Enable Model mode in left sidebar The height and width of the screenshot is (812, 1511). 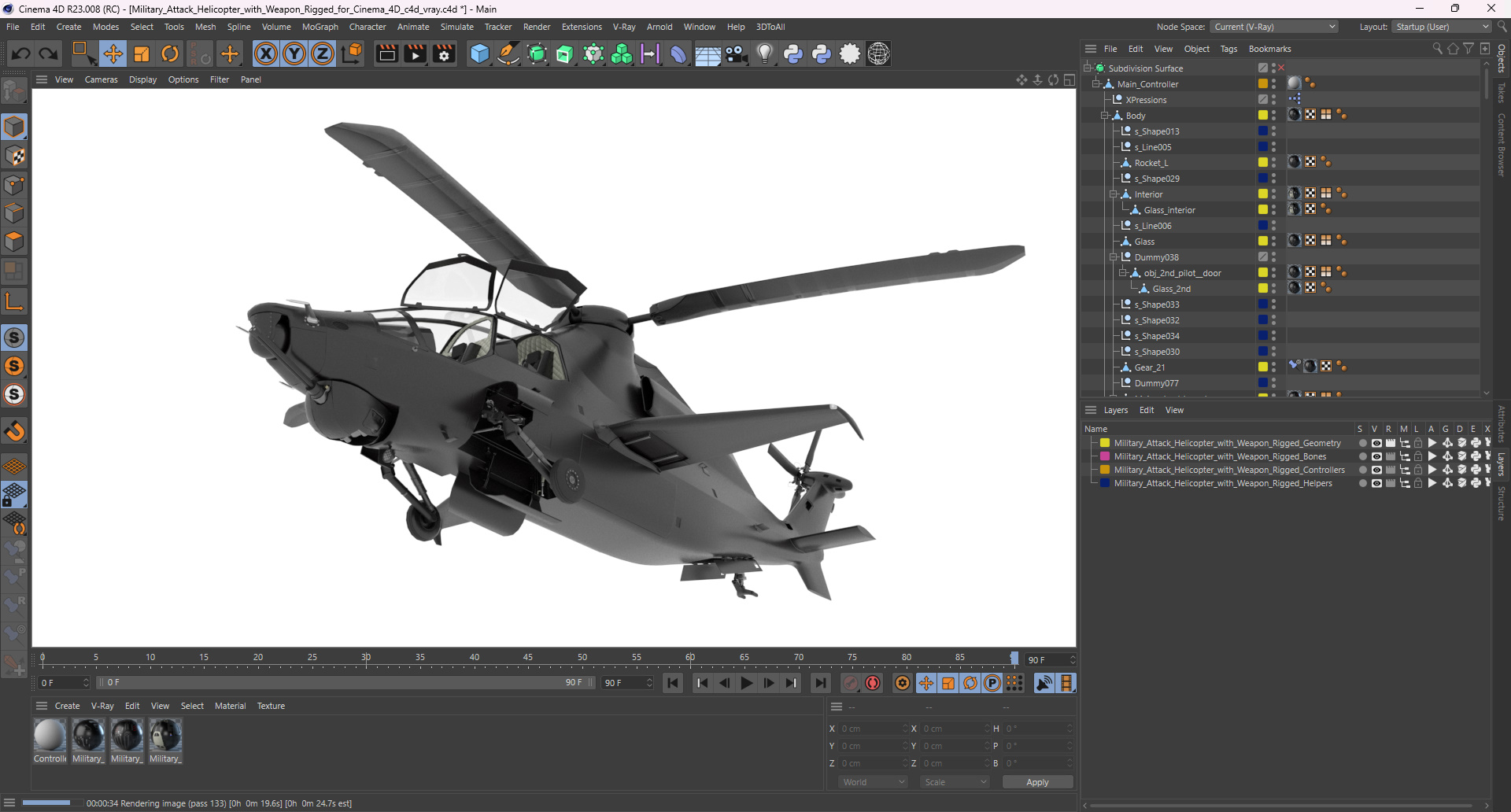tap(14, 127)
